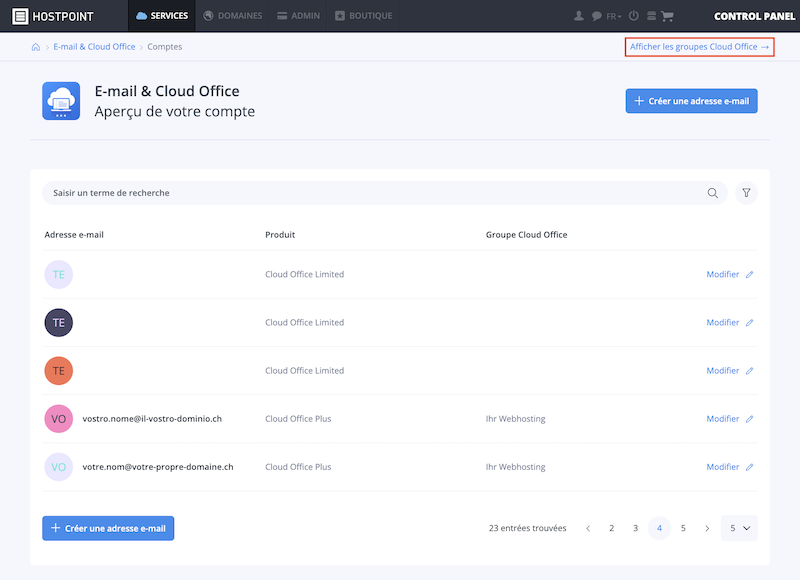Open the user account icon
The width and height of the screenshot is (800, 580).
point(579,16)
